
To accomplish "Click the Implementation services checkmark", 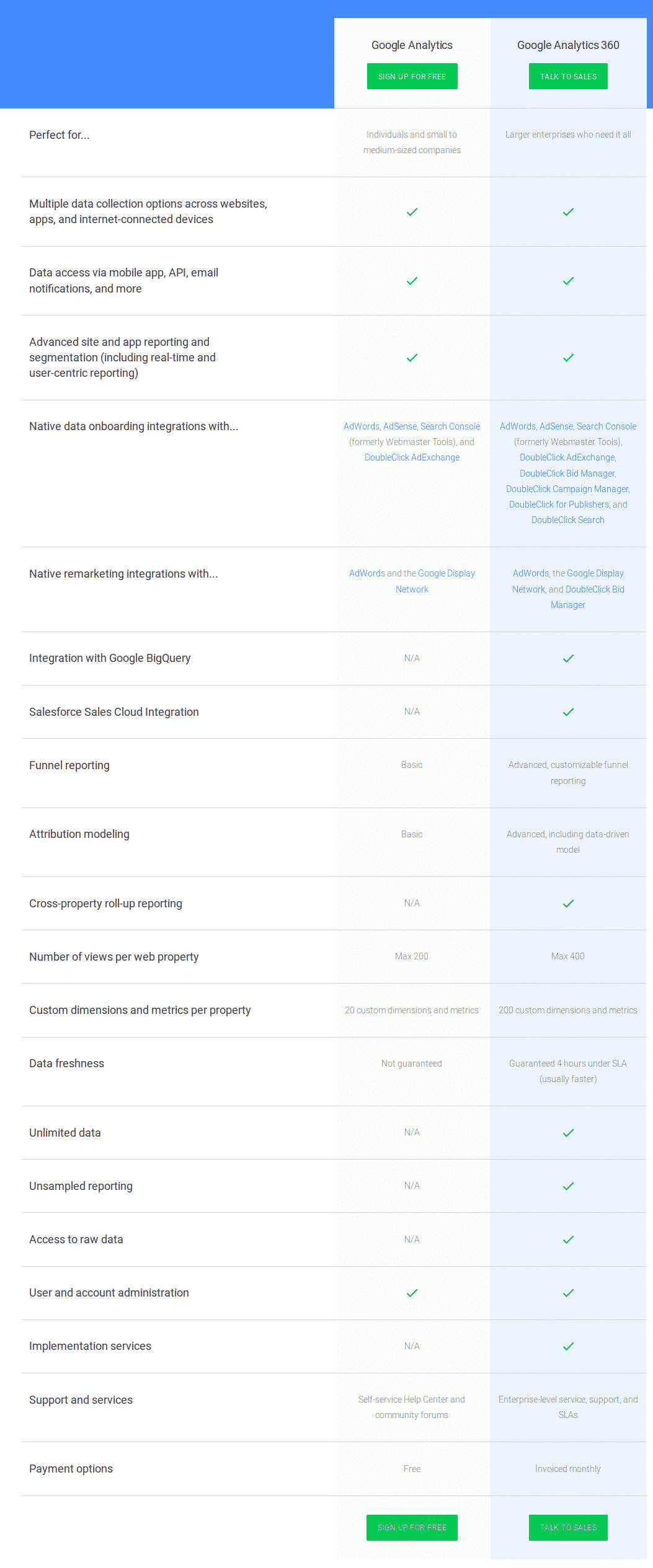I will point(568,1346).
